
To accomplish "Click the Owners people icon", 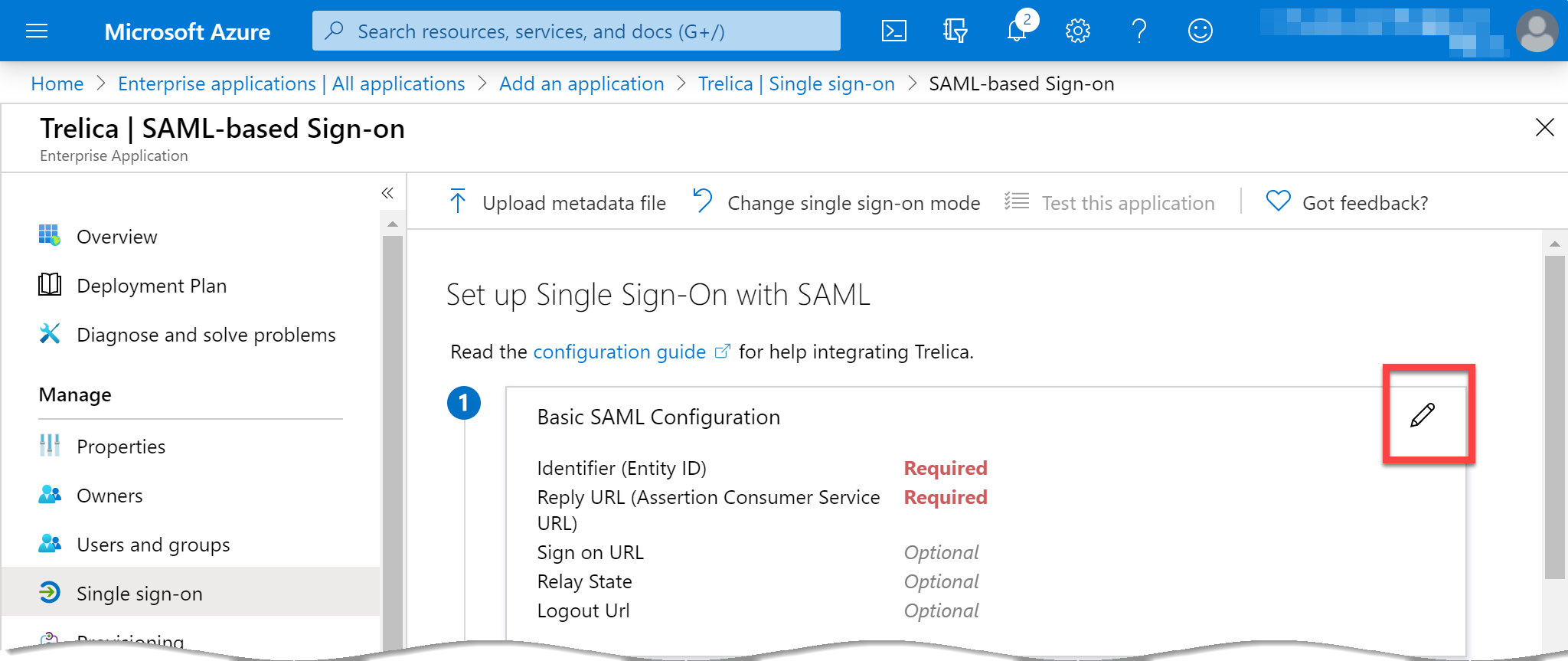I will tap(50, 494).
